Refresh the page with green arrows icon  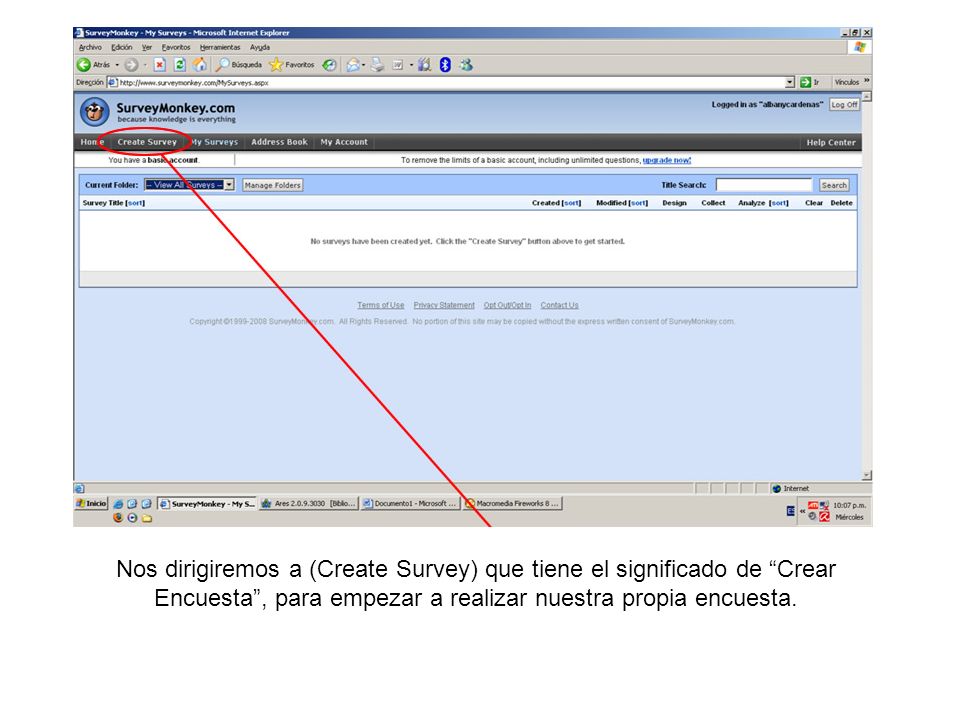(179, 65)
